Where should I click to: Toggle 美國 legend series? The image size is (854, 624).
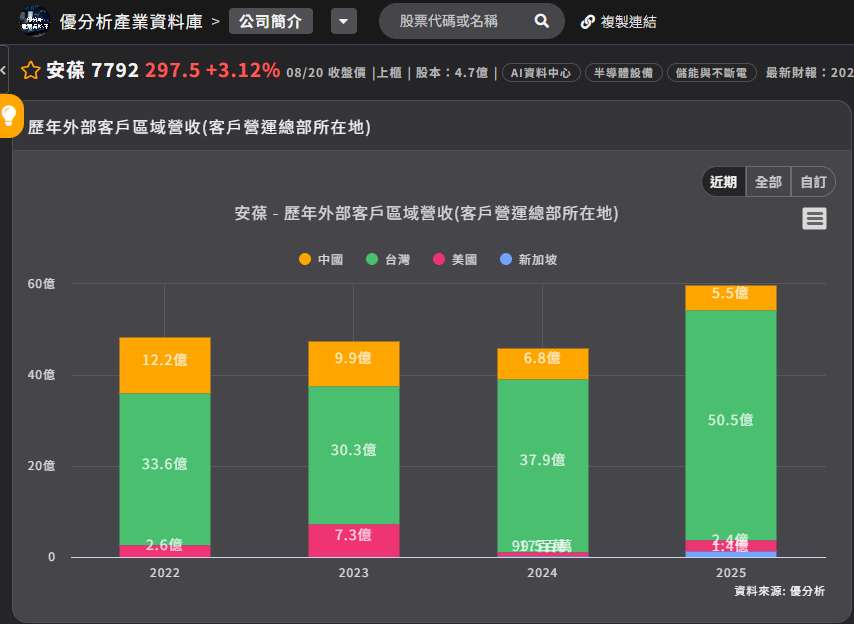(455, 260)
